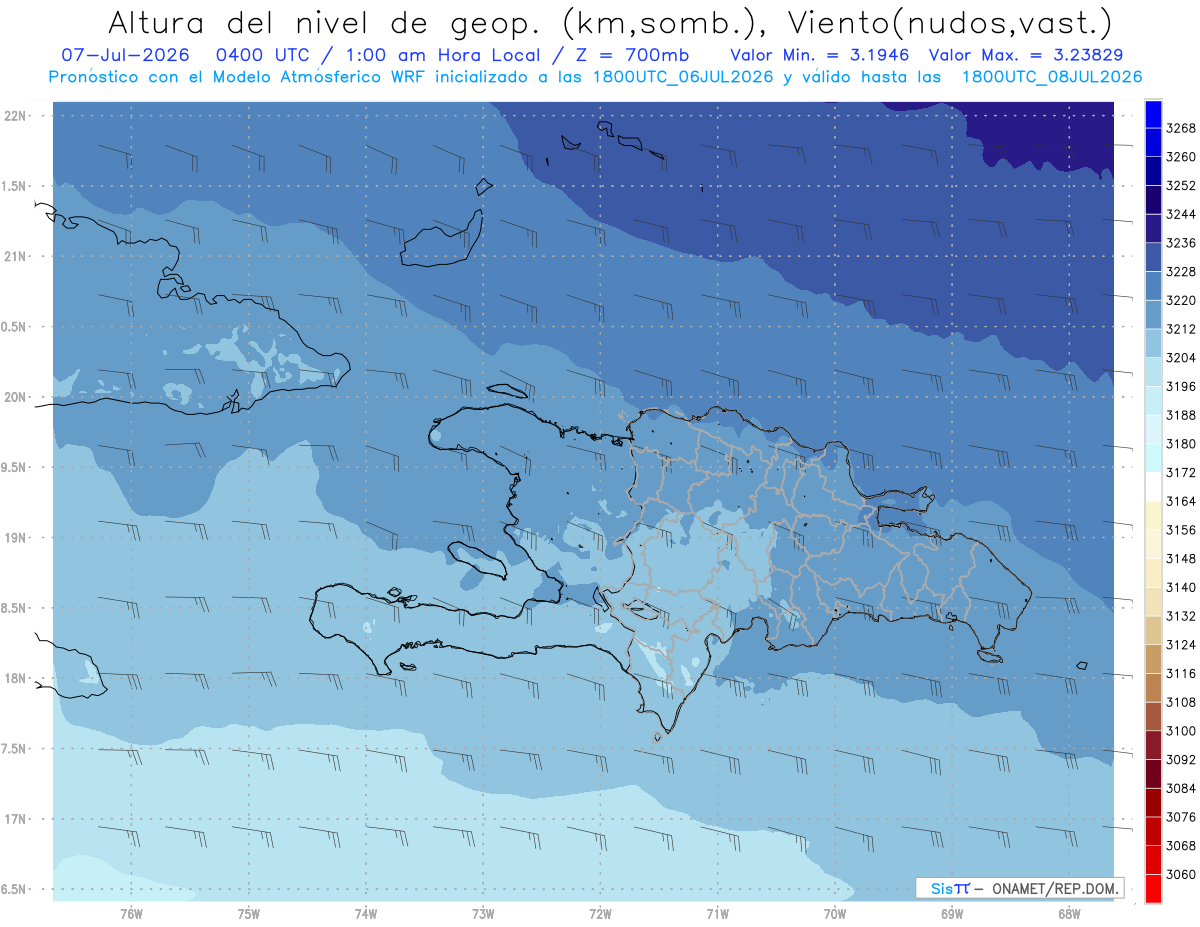This screenshot has height=927, width=1200.
Task: Click the 19N latitude label
Action: click(x=16, y=538)
